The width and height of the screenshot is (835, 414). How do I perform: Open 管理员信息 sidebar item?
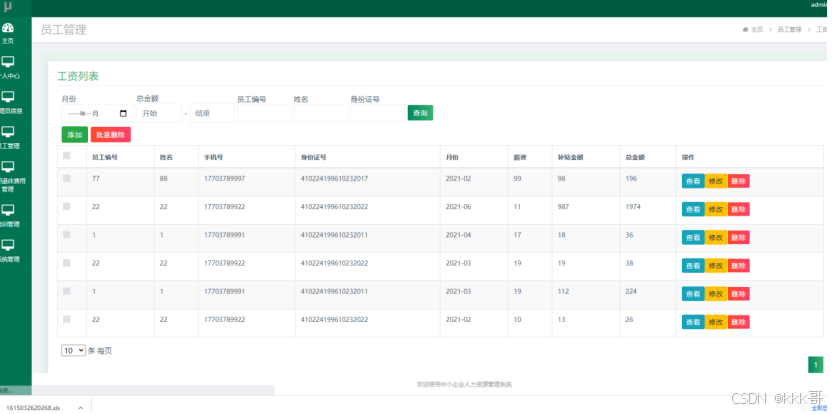point(11,103)
